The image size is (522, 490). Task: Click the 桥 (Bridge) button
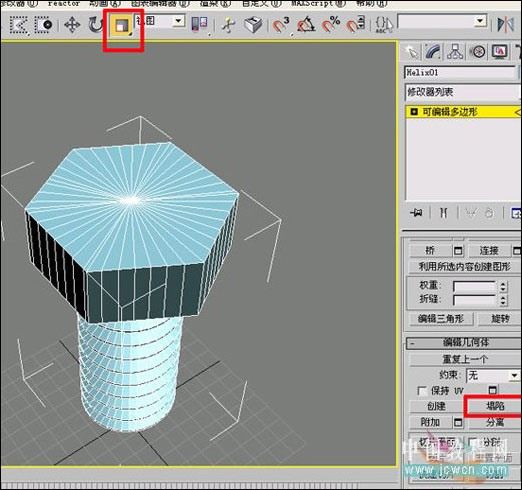click(x=430, y=250)
